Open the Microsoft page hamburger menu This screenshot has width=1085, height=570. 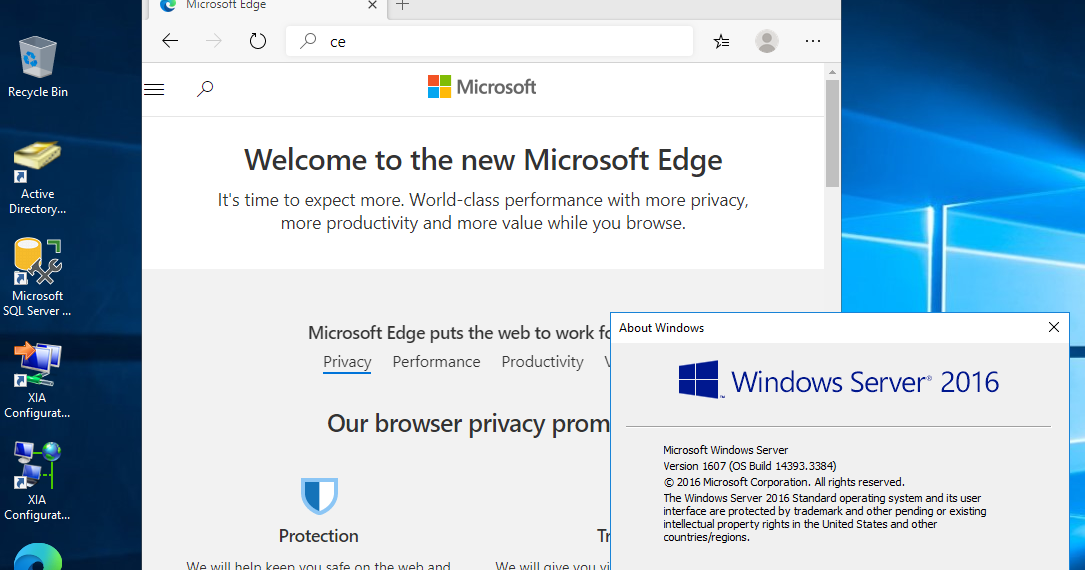pyautogui.click(x=154, y=89)
